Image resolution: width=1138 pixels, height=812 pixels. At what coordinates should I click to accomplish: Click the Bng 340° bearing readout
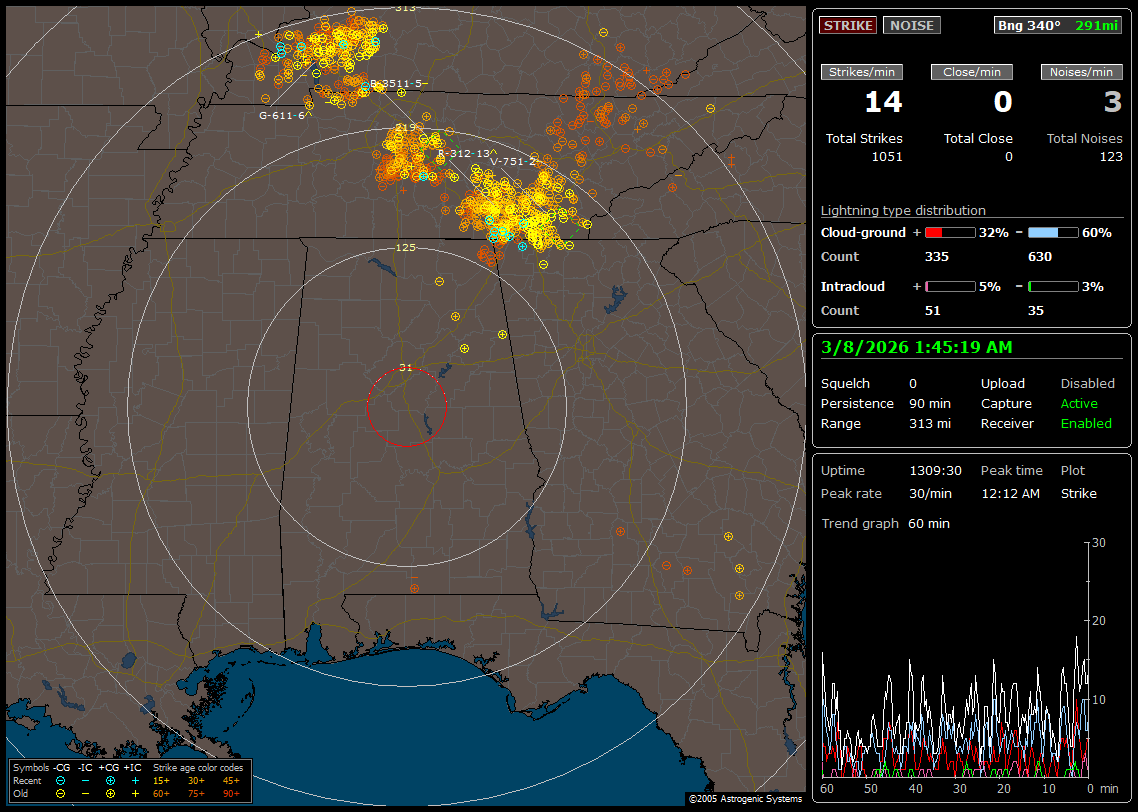click(x=1028, y=25)
